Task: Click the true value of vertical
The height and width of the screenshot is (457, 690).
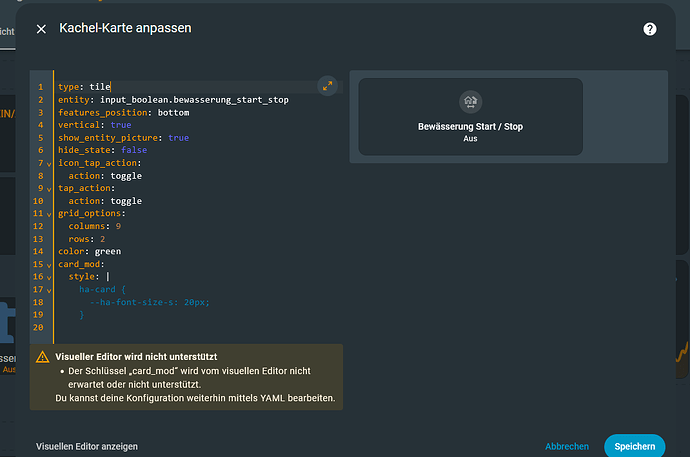Action: tap(120, 125)
